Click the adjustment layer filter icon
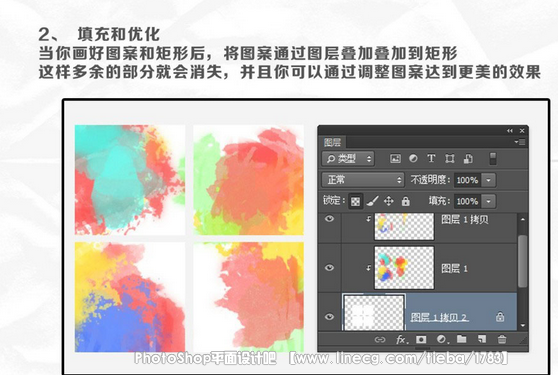Viewport: 558px width, 375px height. click(413, 158)
